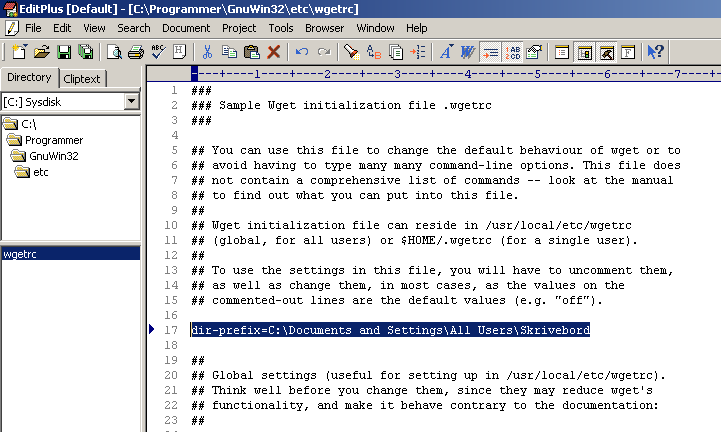Paste from clipboard with the Paste icon
Viewport: 721px width, 432px height.
click(252, 52)
